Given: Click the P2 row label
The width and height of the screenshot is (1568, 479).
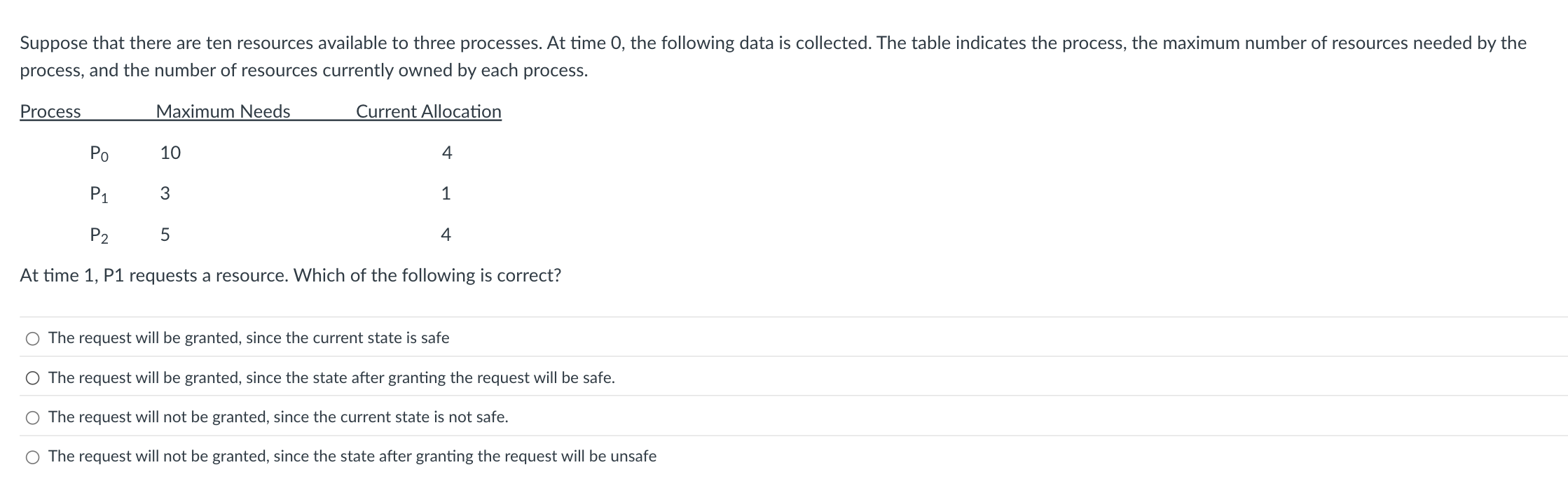Looking at the screenshot, I should pyautogui.click(x=98, y=235).
